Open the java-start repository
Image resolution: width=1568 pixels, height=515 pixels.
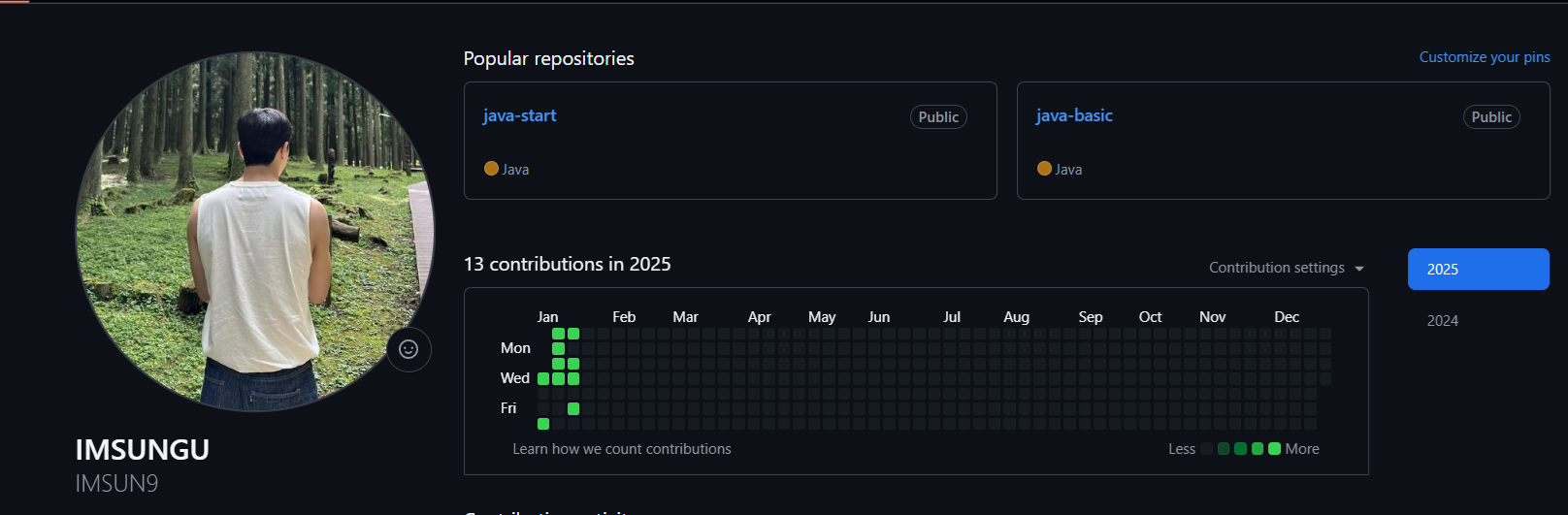[x=519, y=115]
